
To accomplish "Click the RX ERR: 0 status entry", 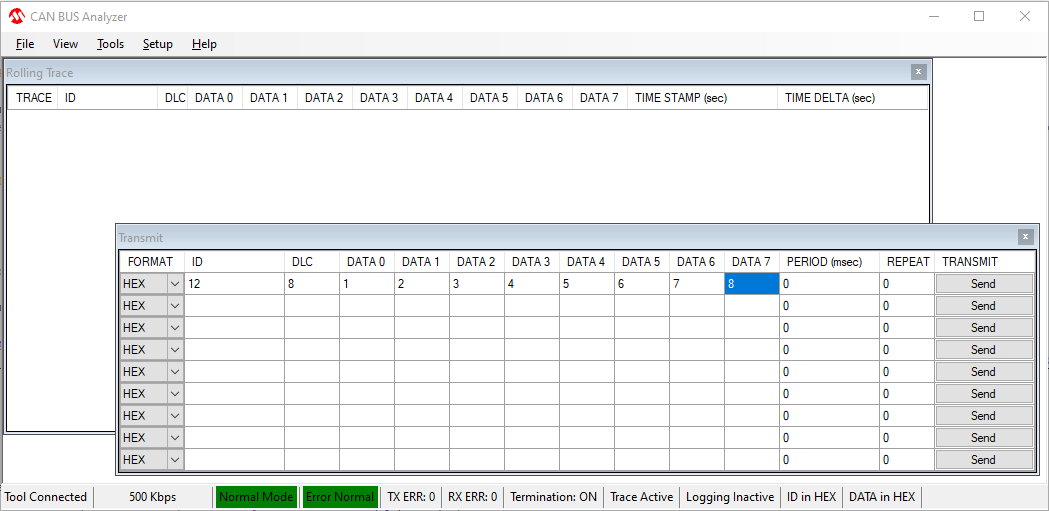I will point(472,497).
